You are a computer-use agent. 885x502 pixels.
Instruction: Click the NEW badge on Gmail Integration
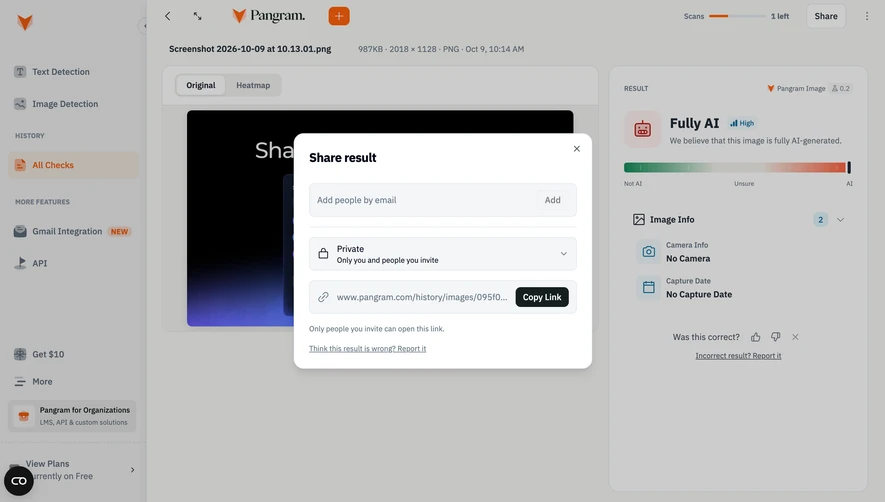[119, 232]
